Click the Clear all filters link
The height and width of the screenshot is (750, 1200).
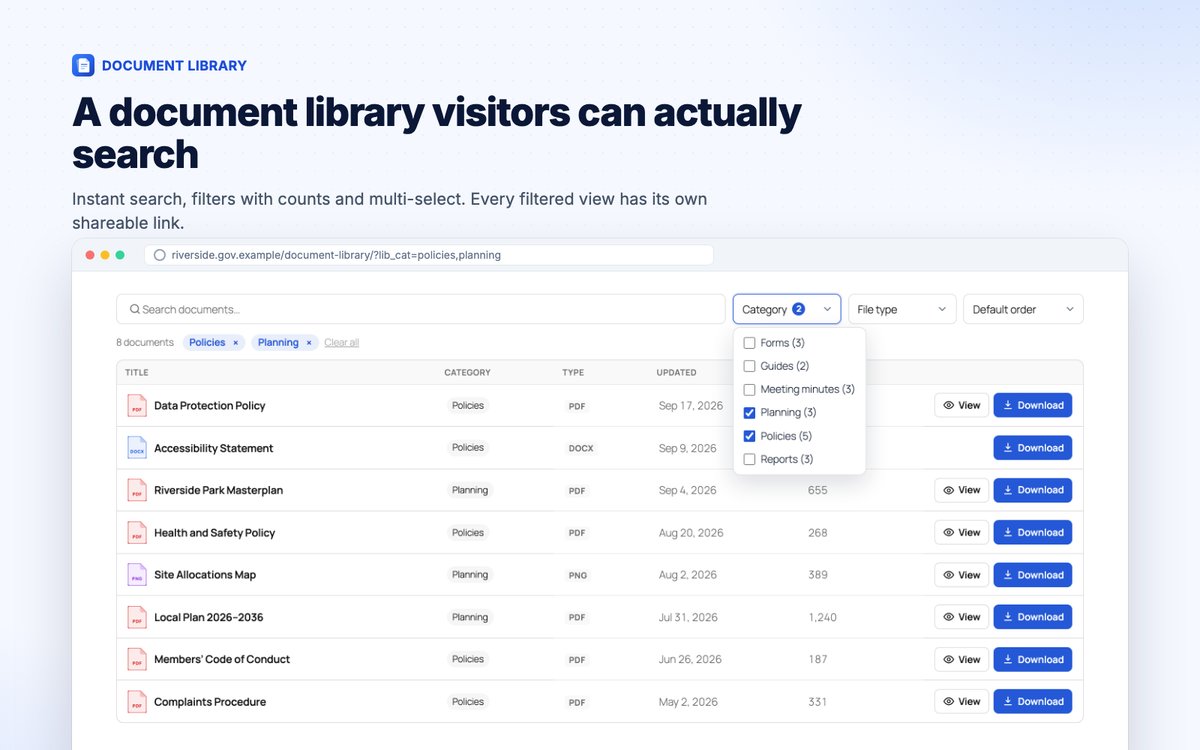point(341,342)
